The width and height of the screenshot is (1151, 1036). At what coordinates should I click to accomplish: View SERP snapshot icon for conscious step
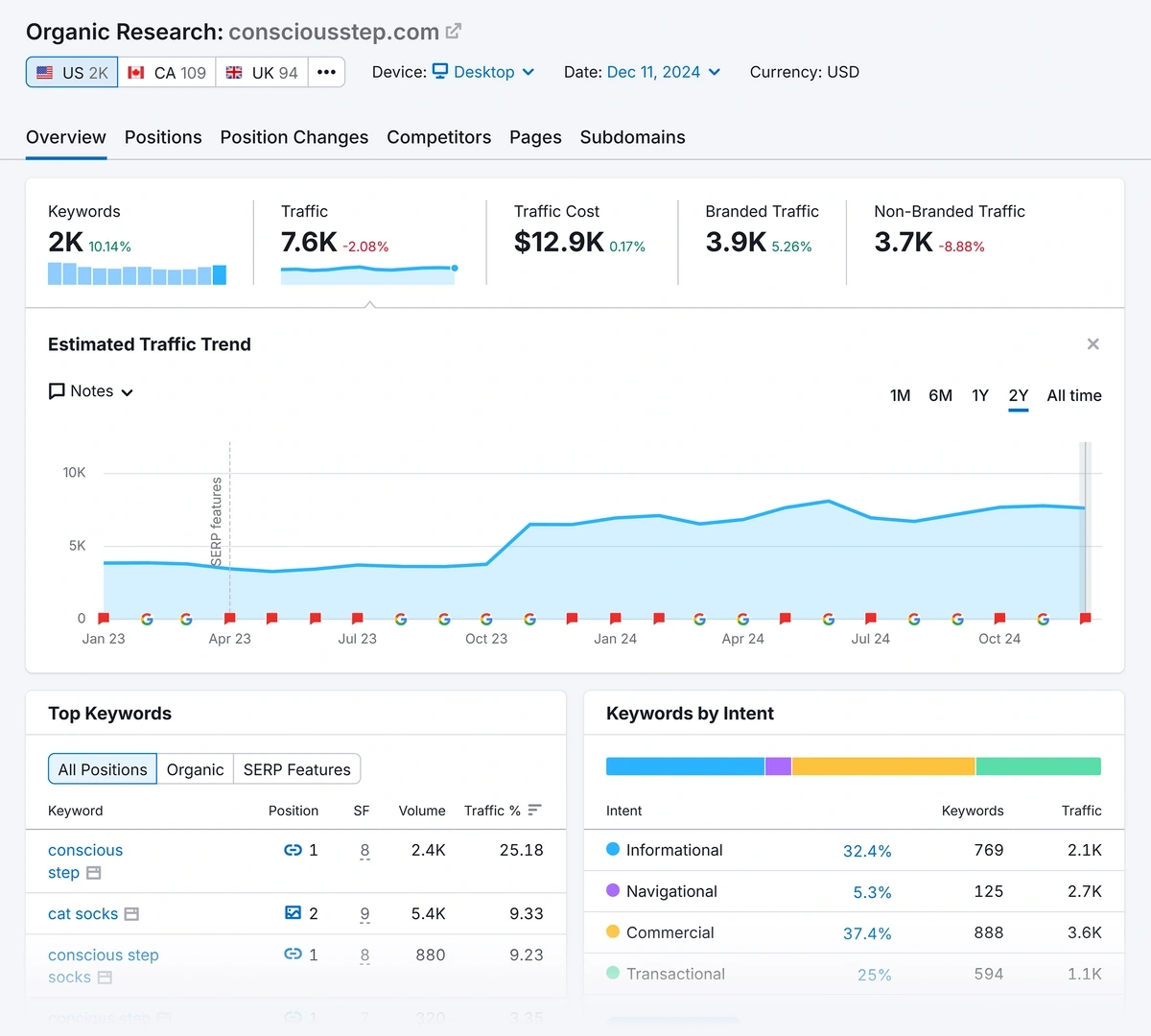[93, 873]
